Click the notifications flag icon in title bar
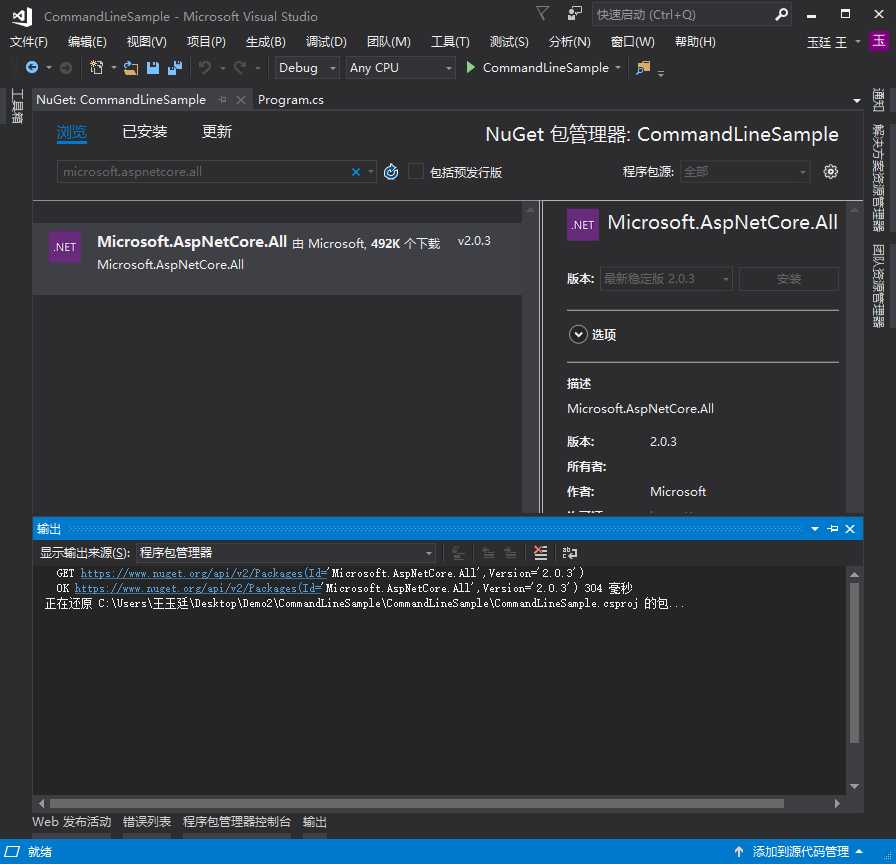 [542, 14]
